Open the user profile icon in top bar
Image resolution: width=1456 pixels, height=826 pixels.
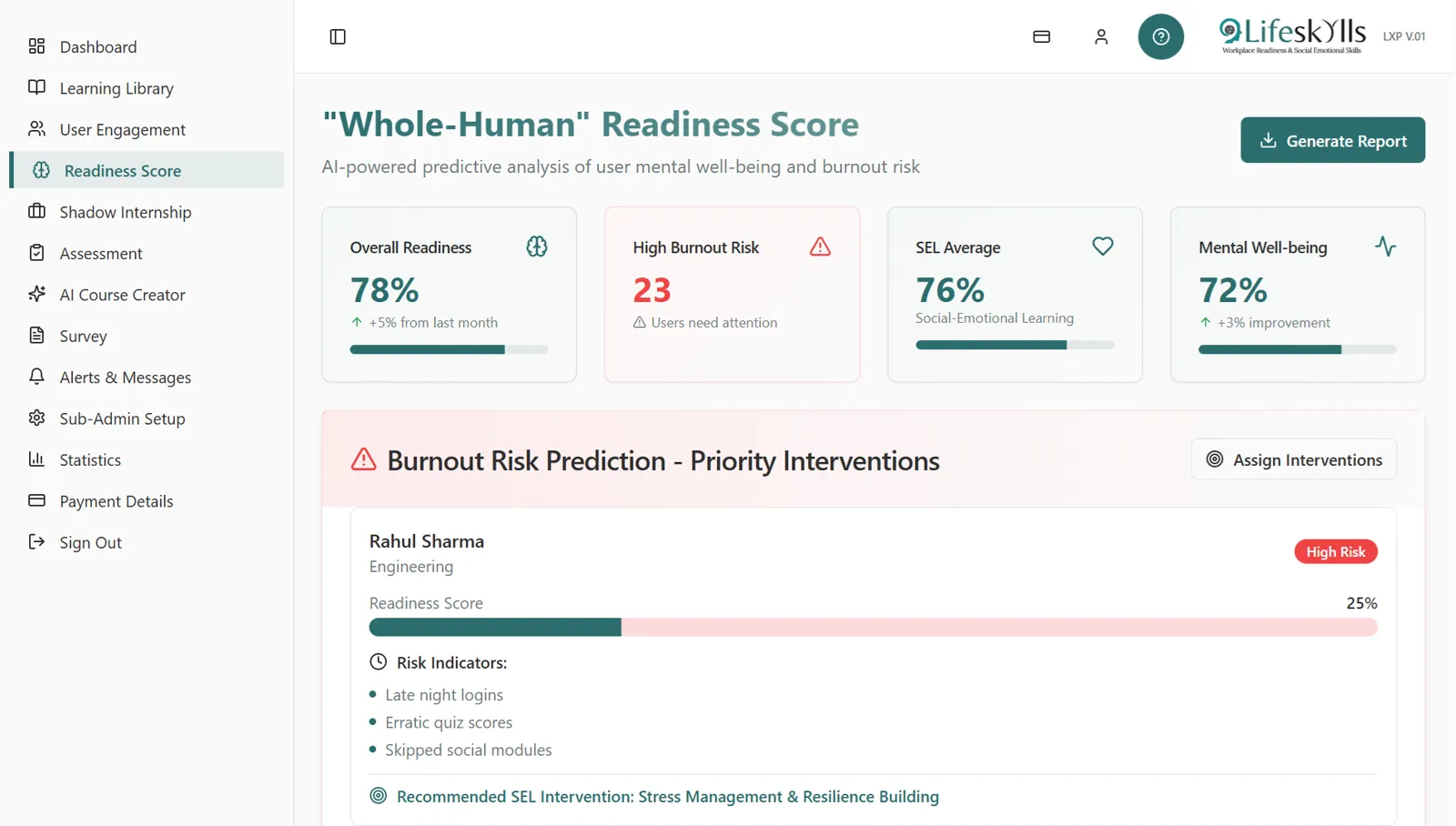click(x=1101, y=36)
